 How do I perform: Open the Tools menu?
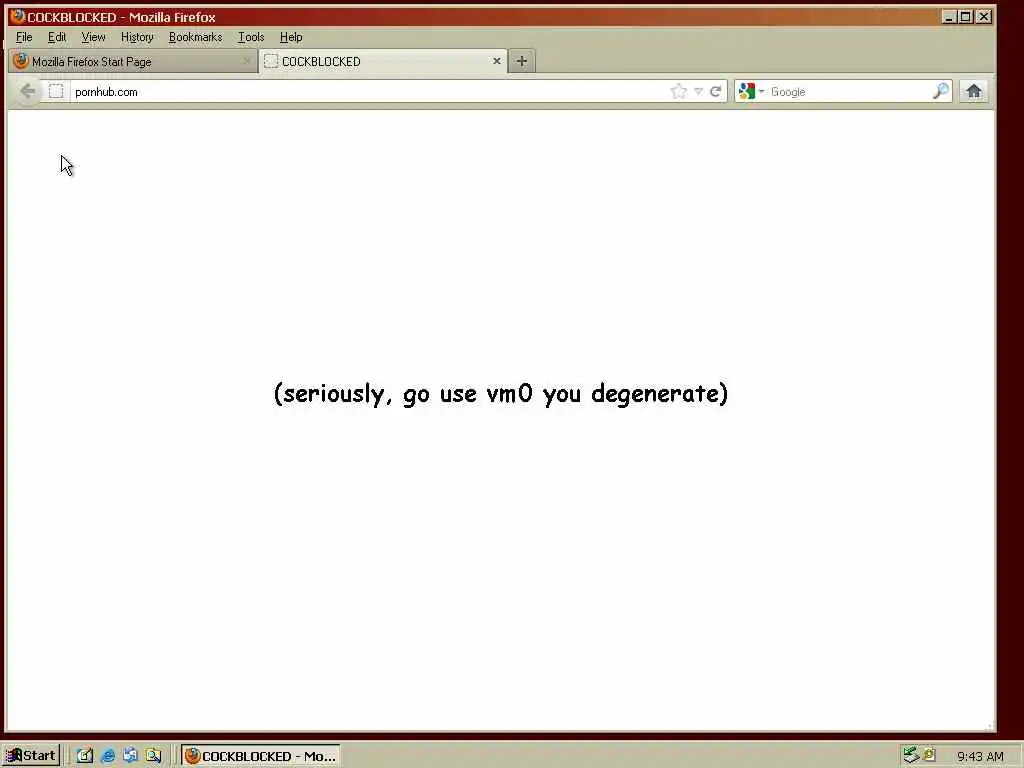click(x=251, y=37)
